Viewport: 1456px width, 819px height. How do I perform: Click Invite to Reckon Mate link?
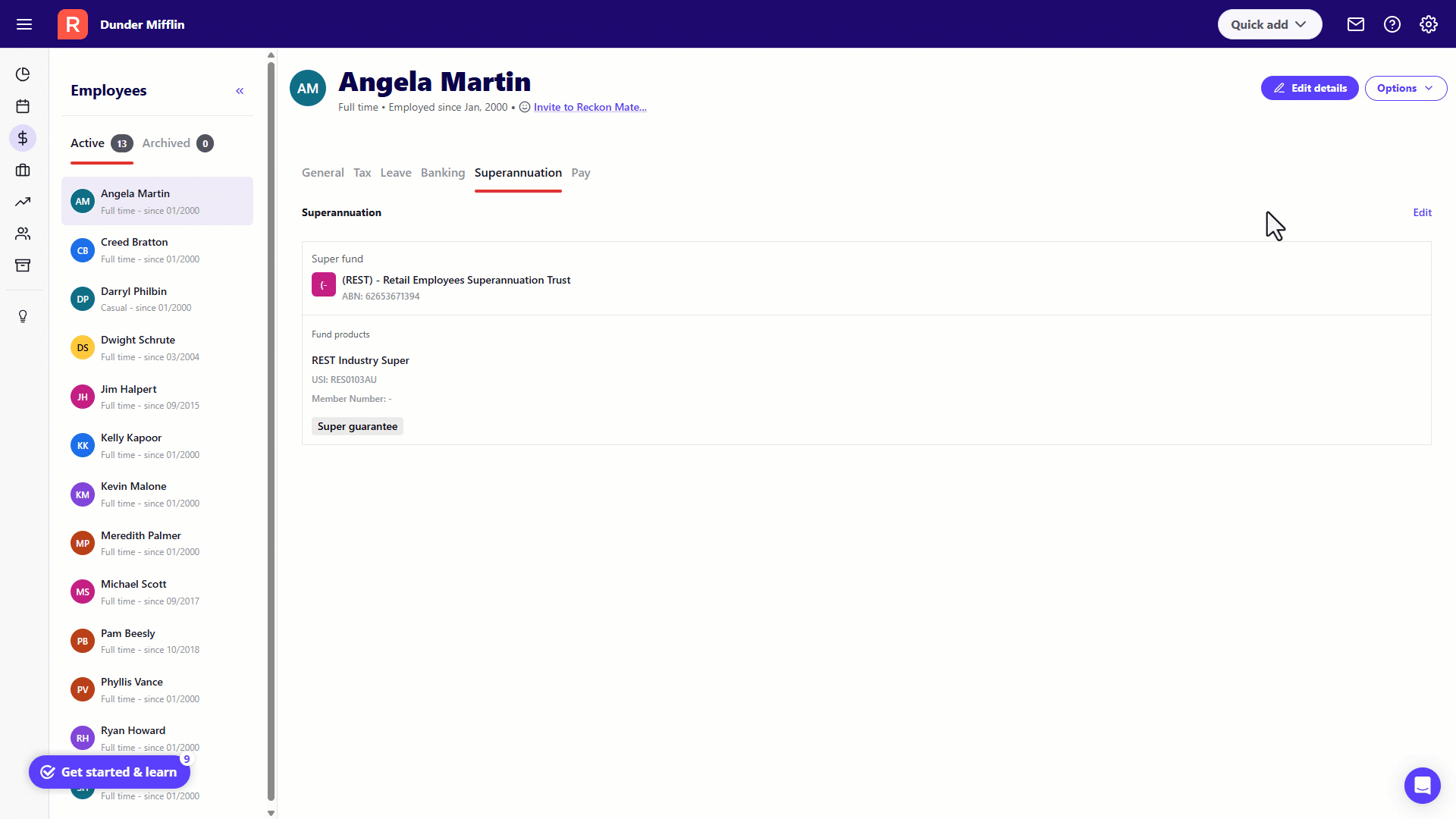(x=589, y=107)
